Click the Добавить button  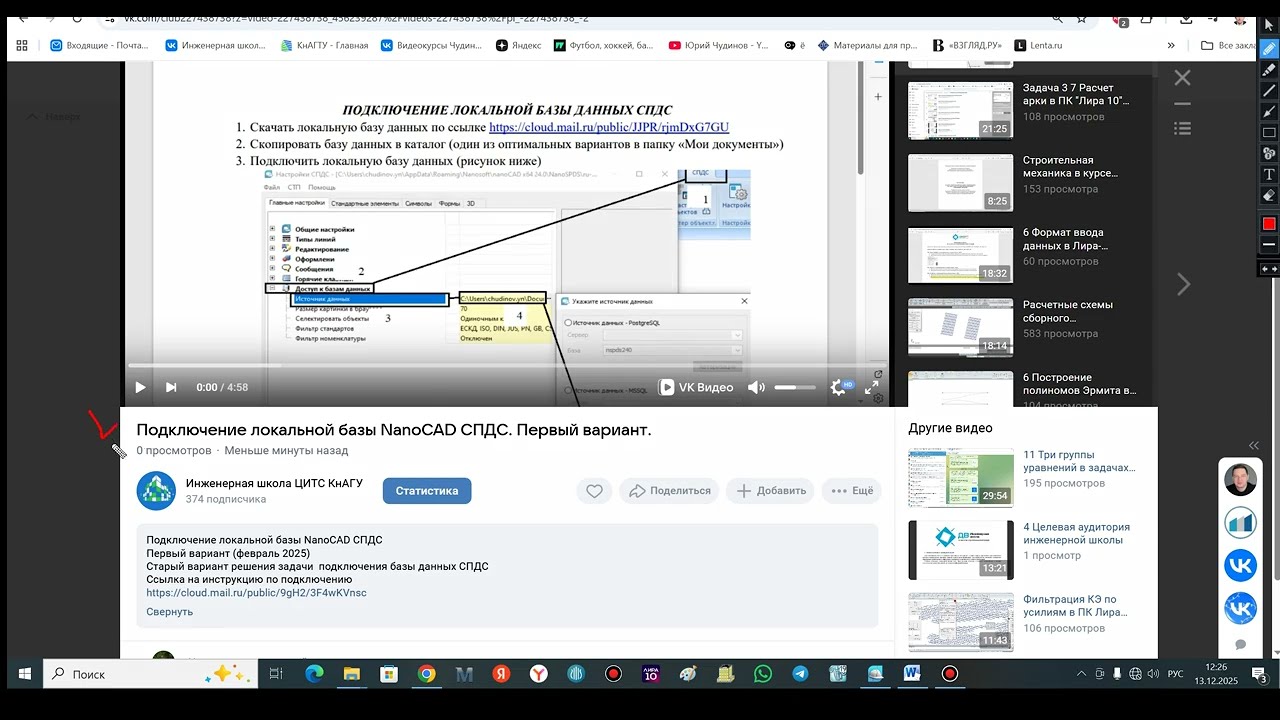(x=771, y=491)
